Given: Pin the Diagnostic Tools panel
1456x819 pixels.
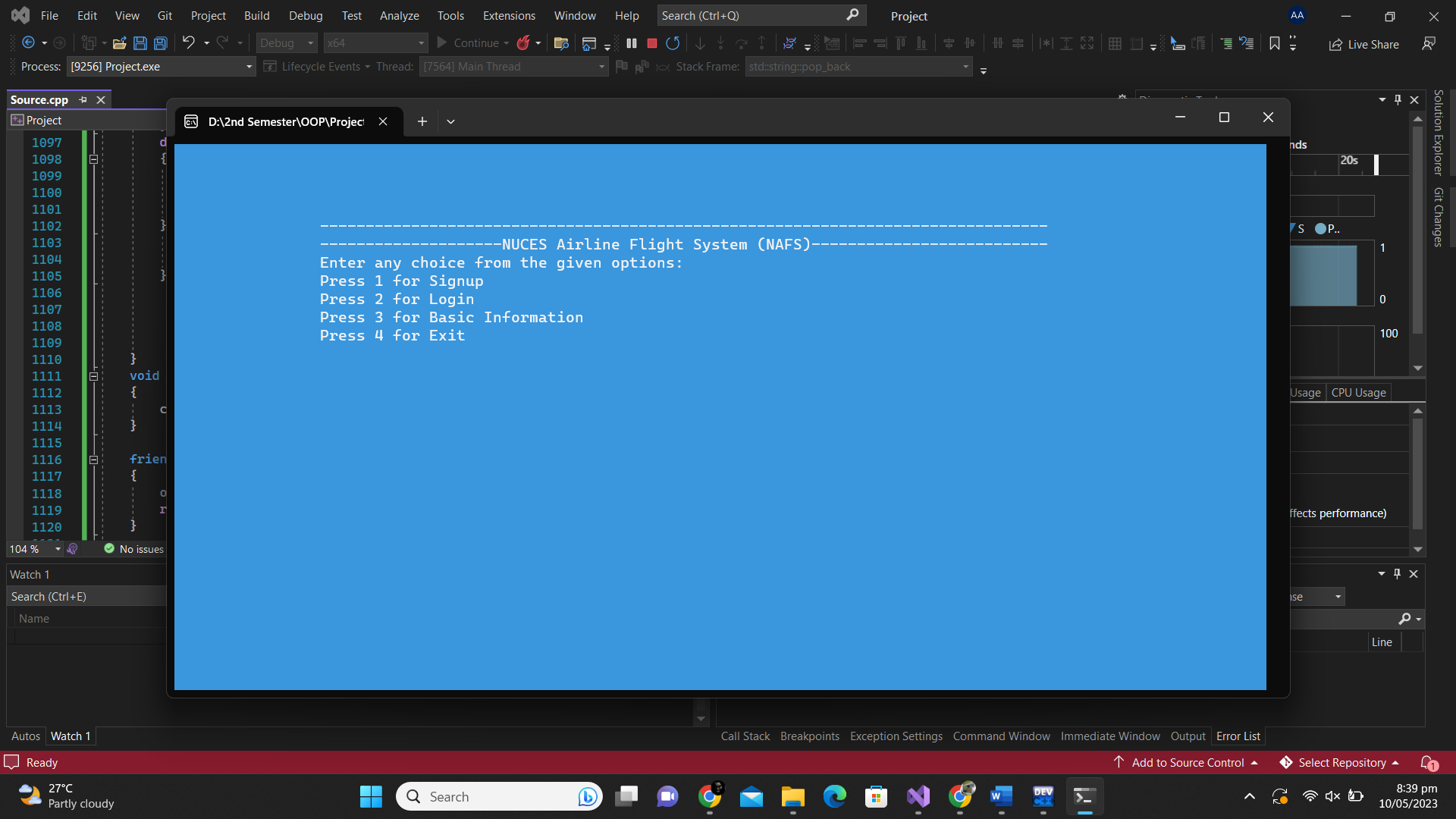Looking at the screenshot, I should point(1398,99).
